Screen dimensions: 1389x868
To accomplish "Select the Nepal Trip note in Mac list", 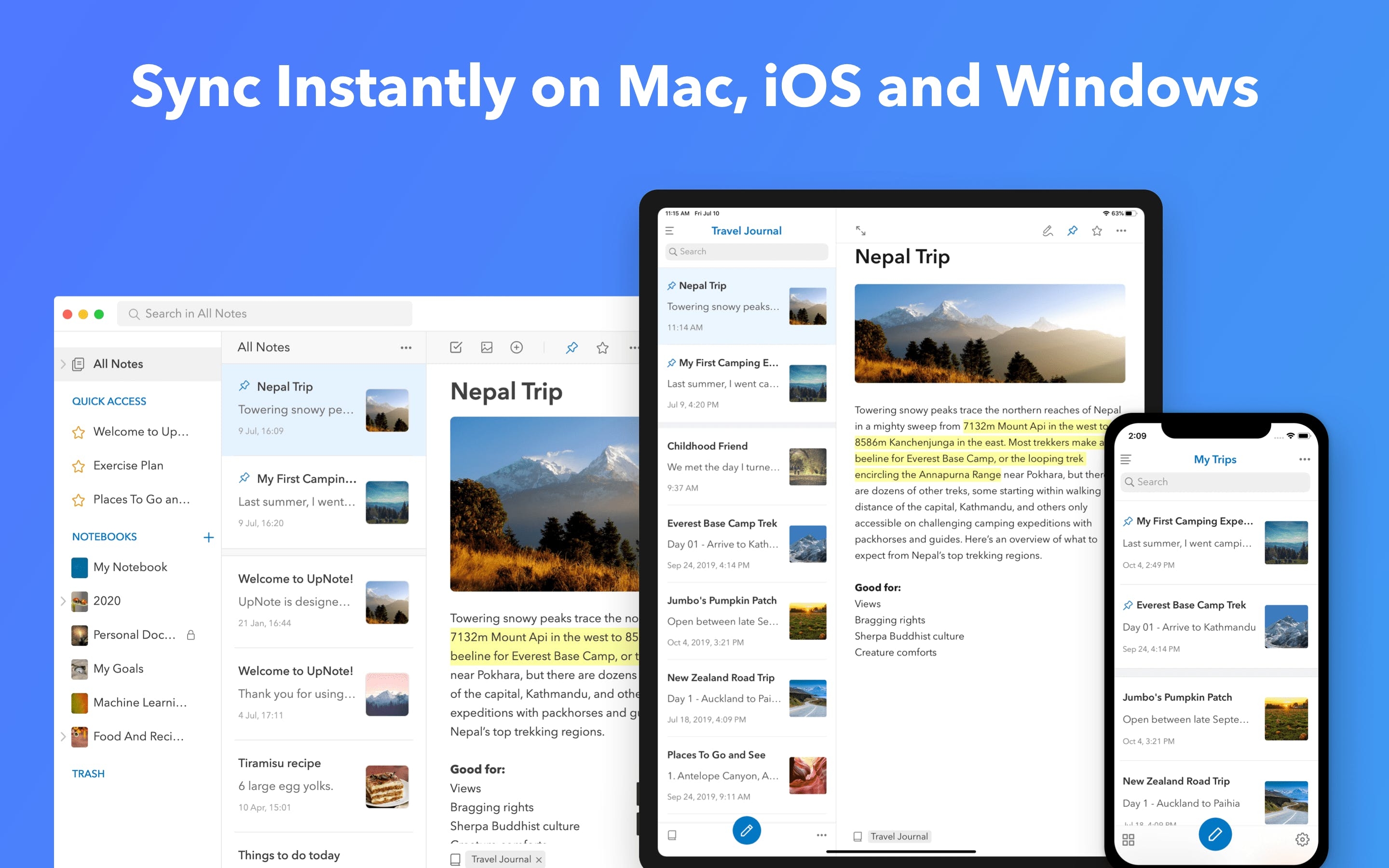I will click(324, 409).
